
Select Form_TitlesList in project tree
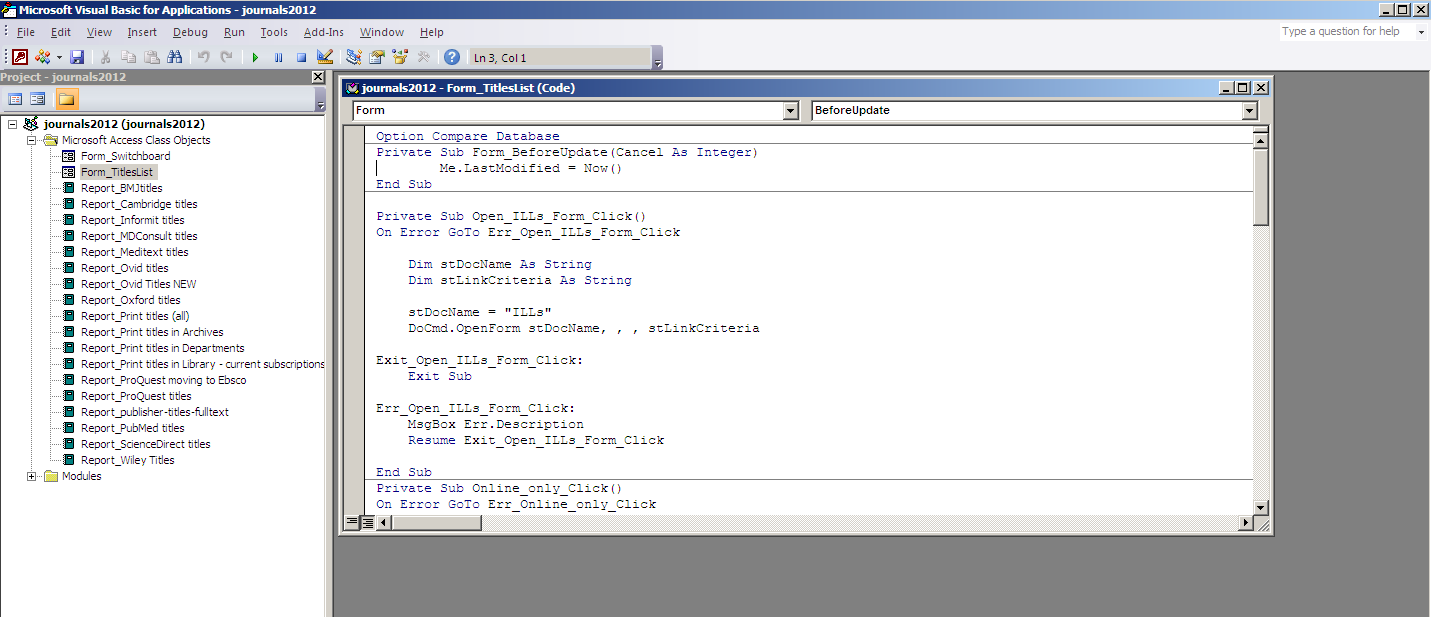117,172
